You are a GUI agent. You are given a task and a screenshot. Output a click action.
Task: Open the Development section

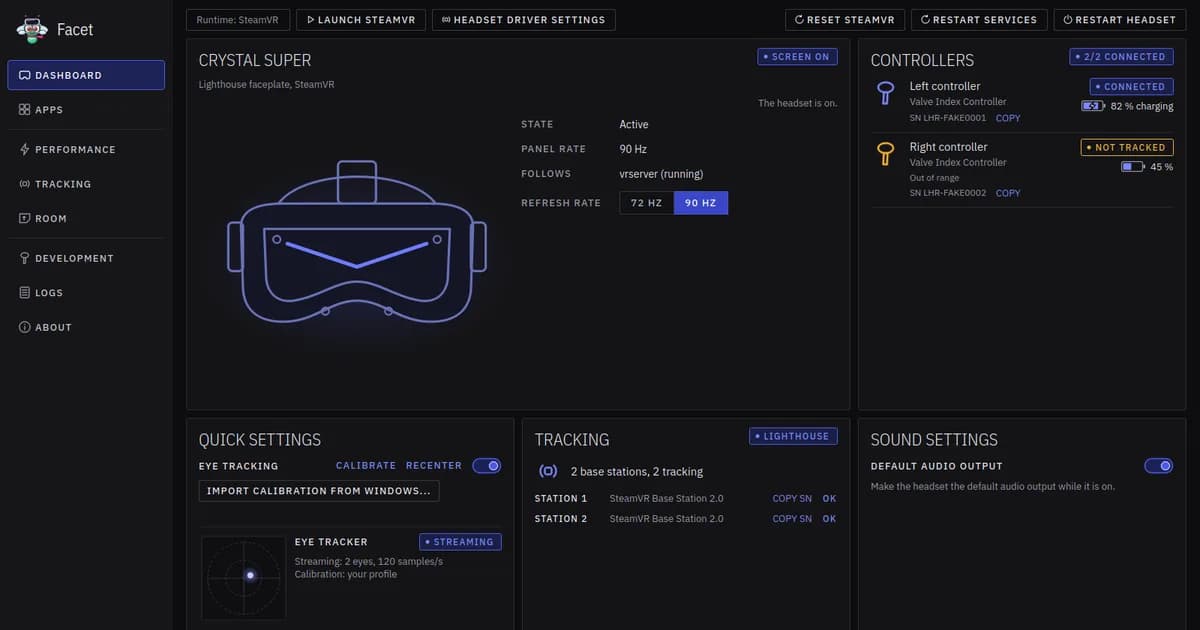86,258
